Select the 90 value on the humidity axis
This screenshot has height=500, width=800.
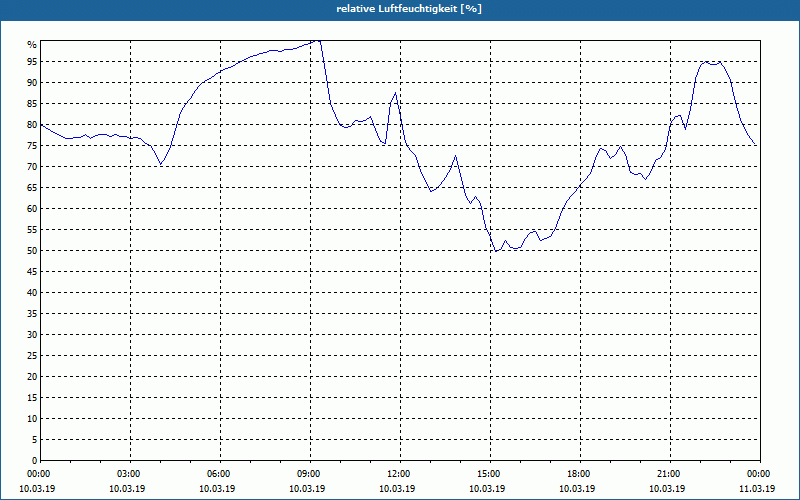[x=32, y=83]
